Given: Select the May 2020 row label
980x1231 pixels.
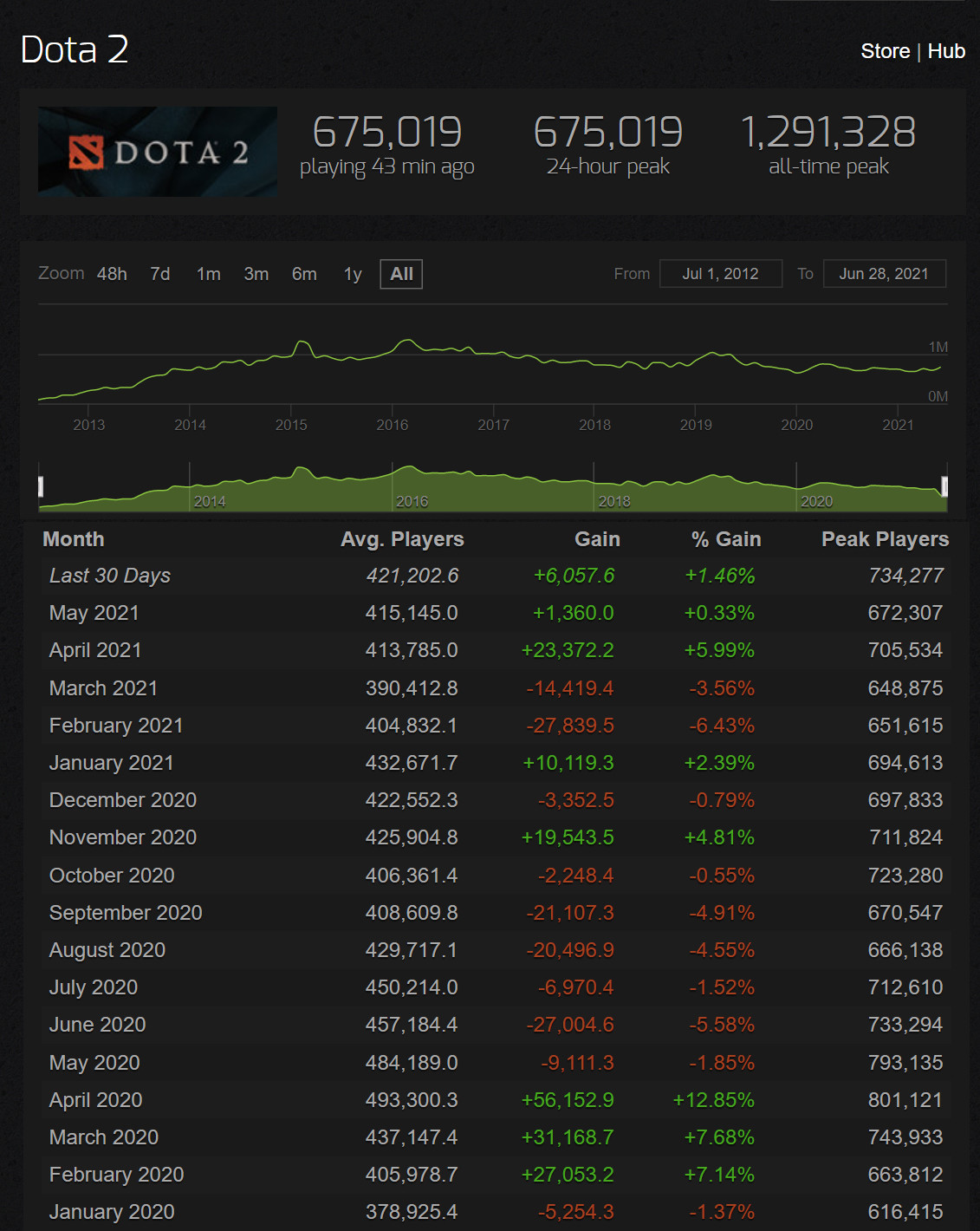Looking at the screenshot, I should 94,1063.
